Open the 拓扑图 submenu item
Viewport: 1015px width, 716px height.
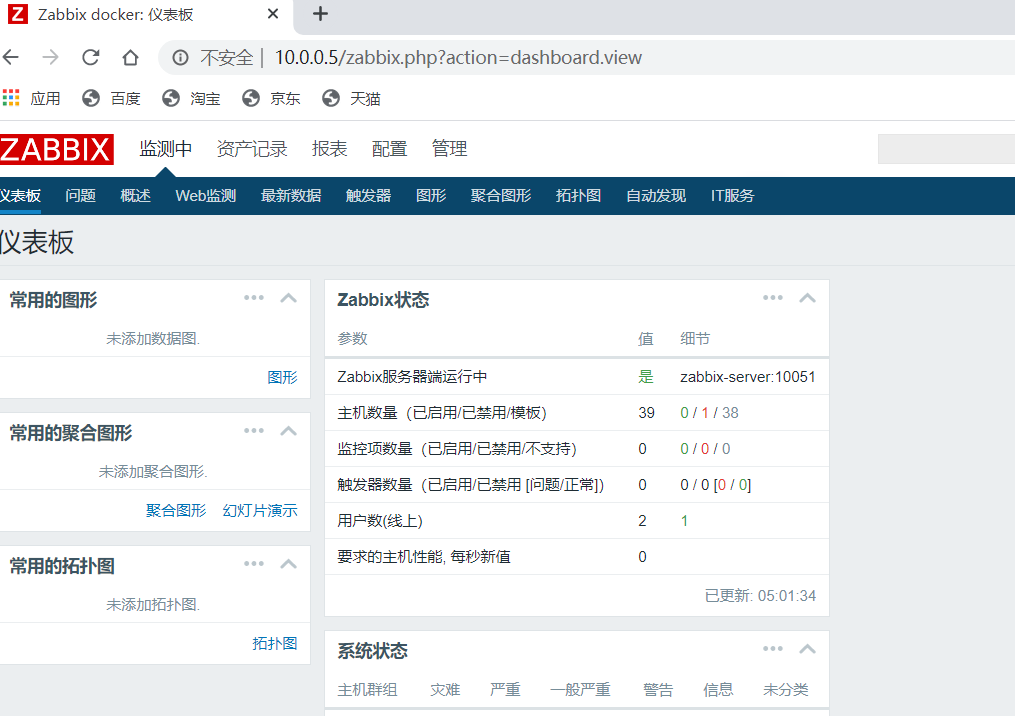click(579, 196)
